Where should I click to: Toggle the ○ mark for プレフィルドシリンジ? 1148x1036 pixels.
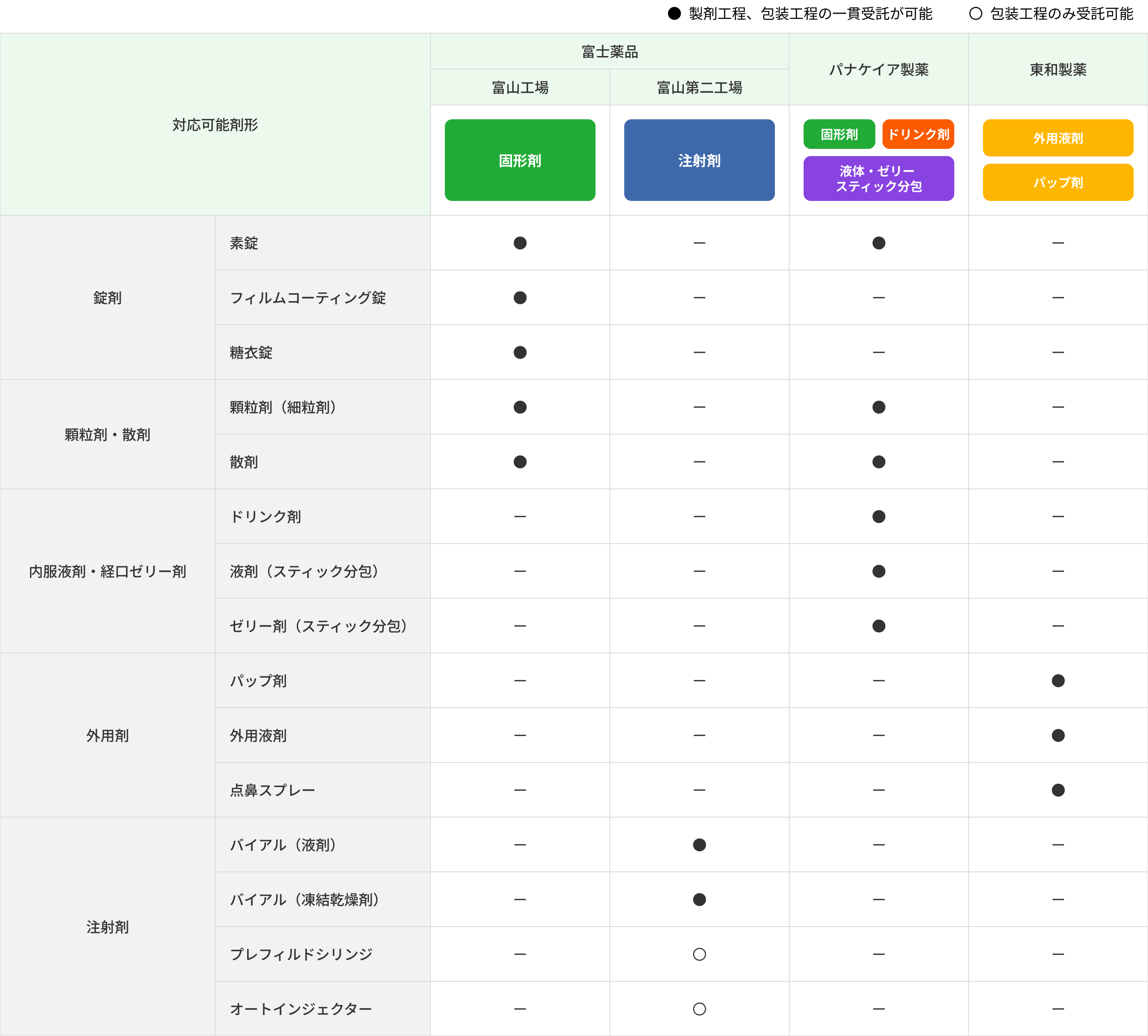[x=699, y=954]
